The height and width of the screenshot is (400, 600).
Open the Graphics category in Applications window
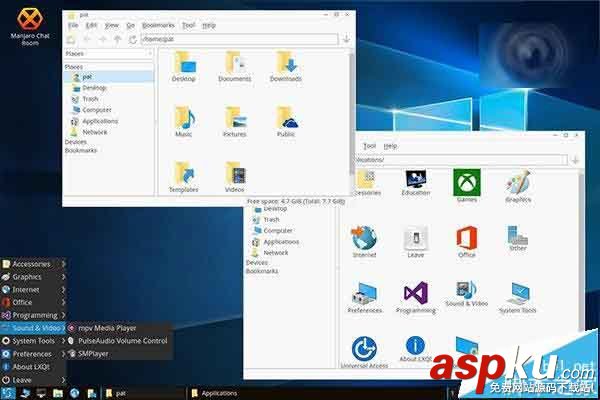[518, 186]
